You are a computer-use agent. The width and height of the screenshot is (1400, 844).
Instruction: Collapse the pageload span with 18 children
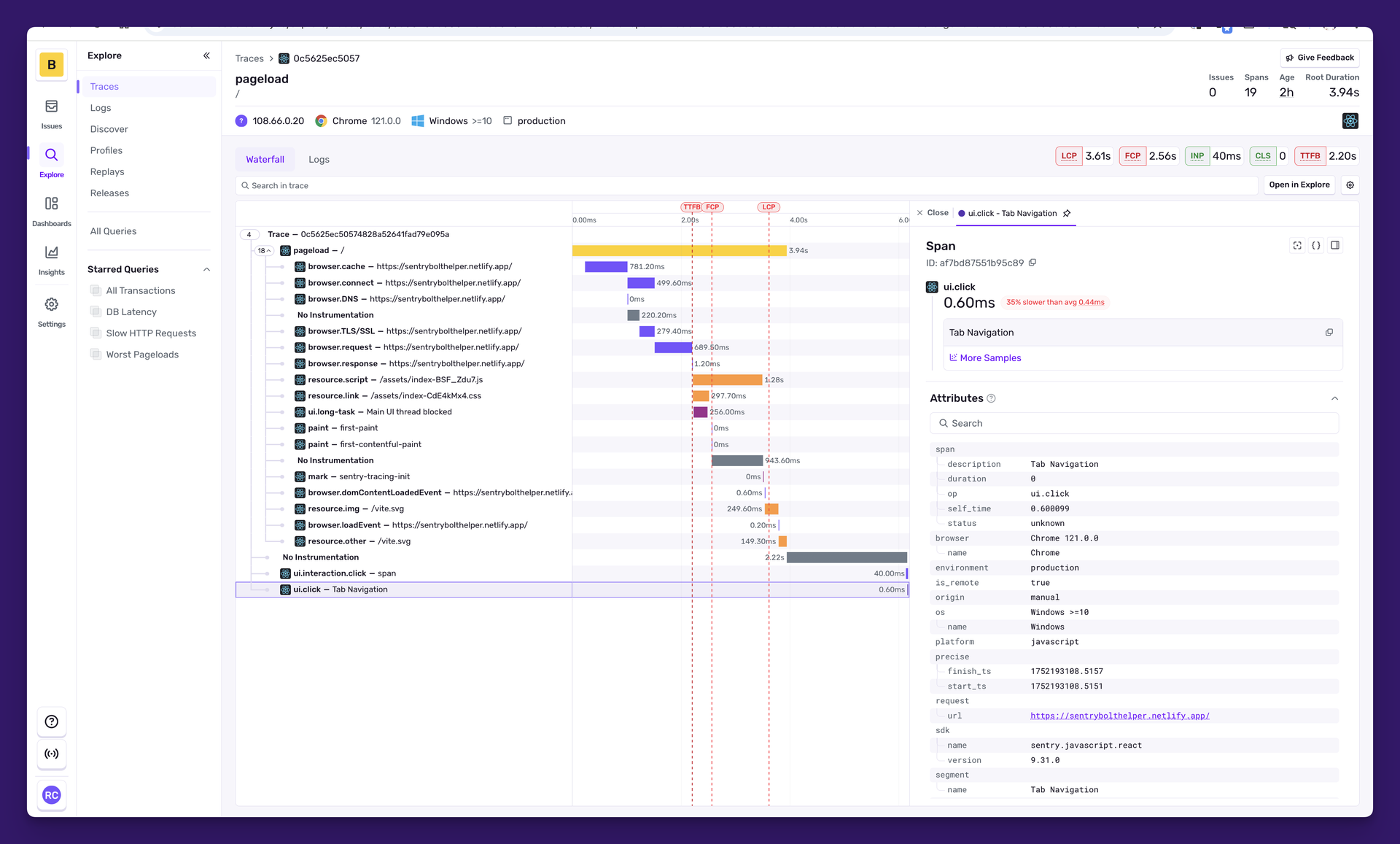(264, 250)
